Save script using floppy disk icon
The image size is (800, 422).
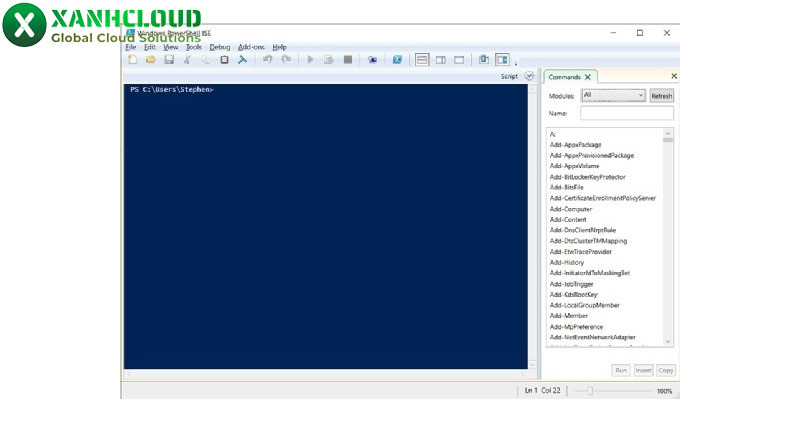point(169,60)
